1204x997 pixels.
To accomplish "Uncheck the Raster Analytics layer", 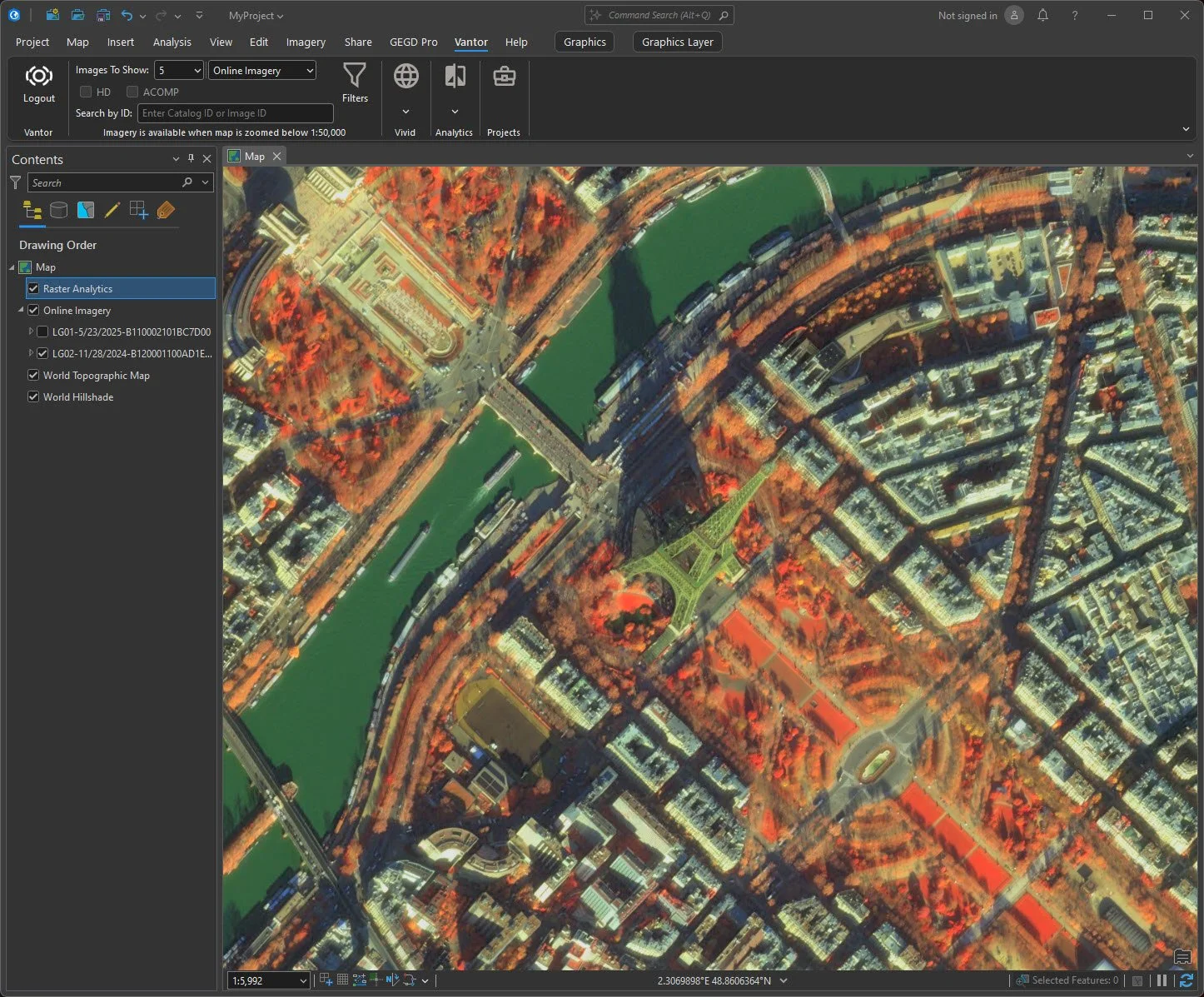I will (33, 289).
